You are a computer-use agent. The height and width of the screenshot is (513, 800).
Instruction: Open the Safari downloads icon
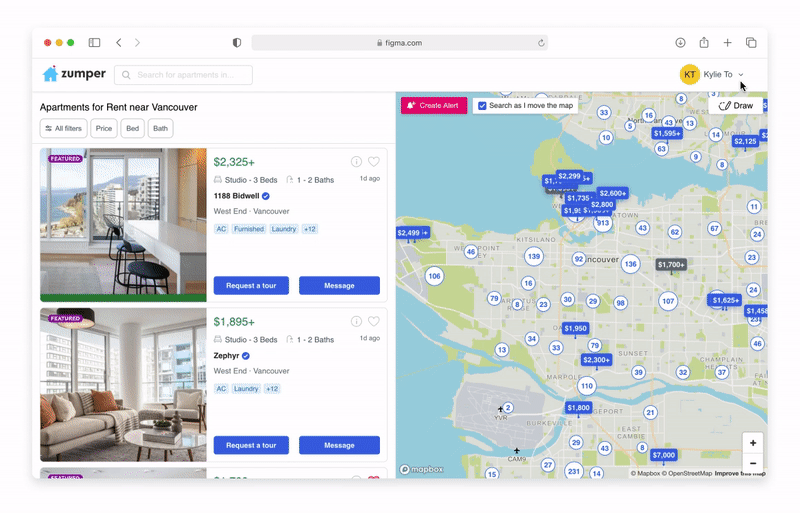[x=680, y=43]
